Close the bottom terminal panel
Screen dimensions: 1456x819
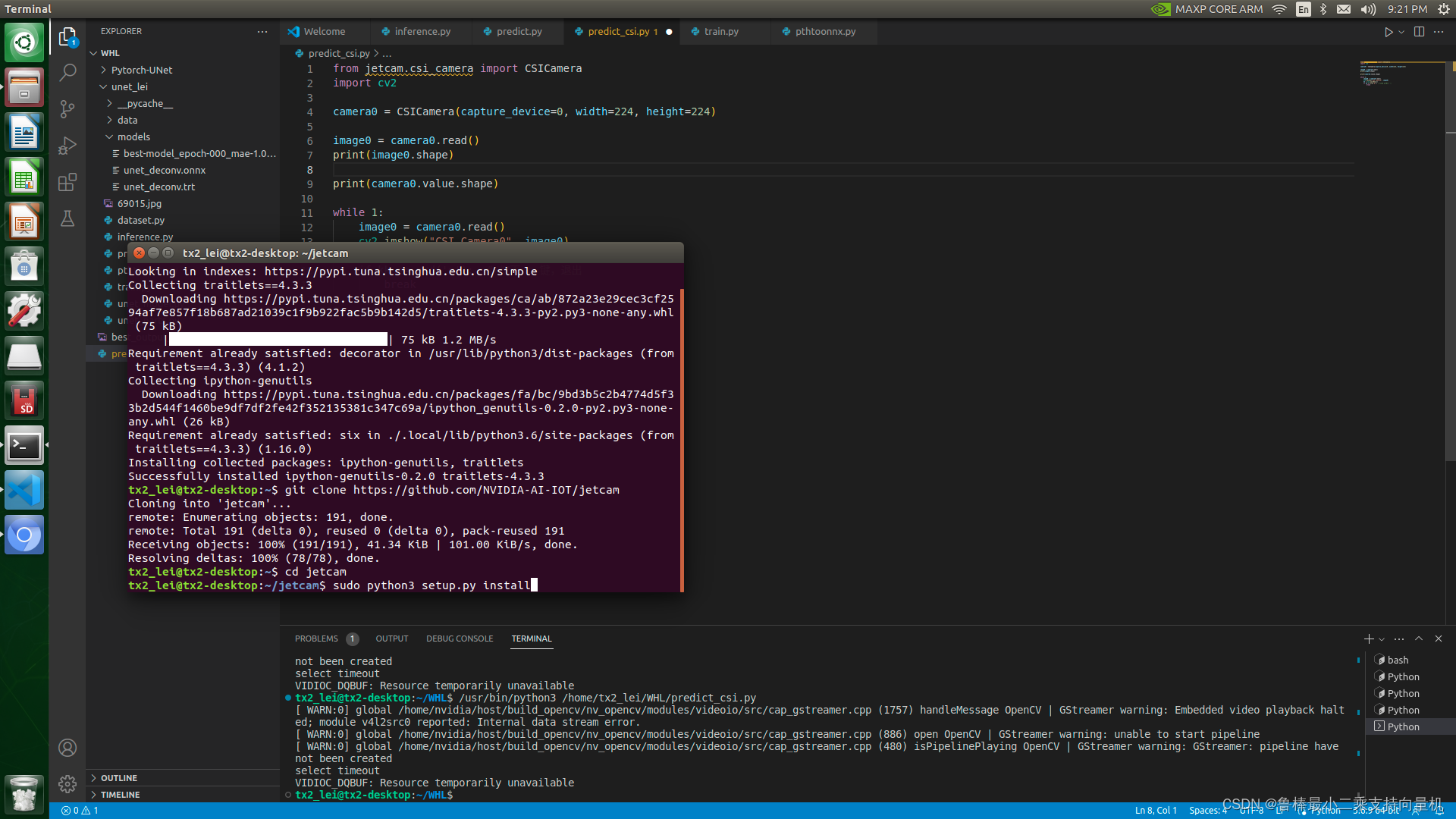(1439, 639)
